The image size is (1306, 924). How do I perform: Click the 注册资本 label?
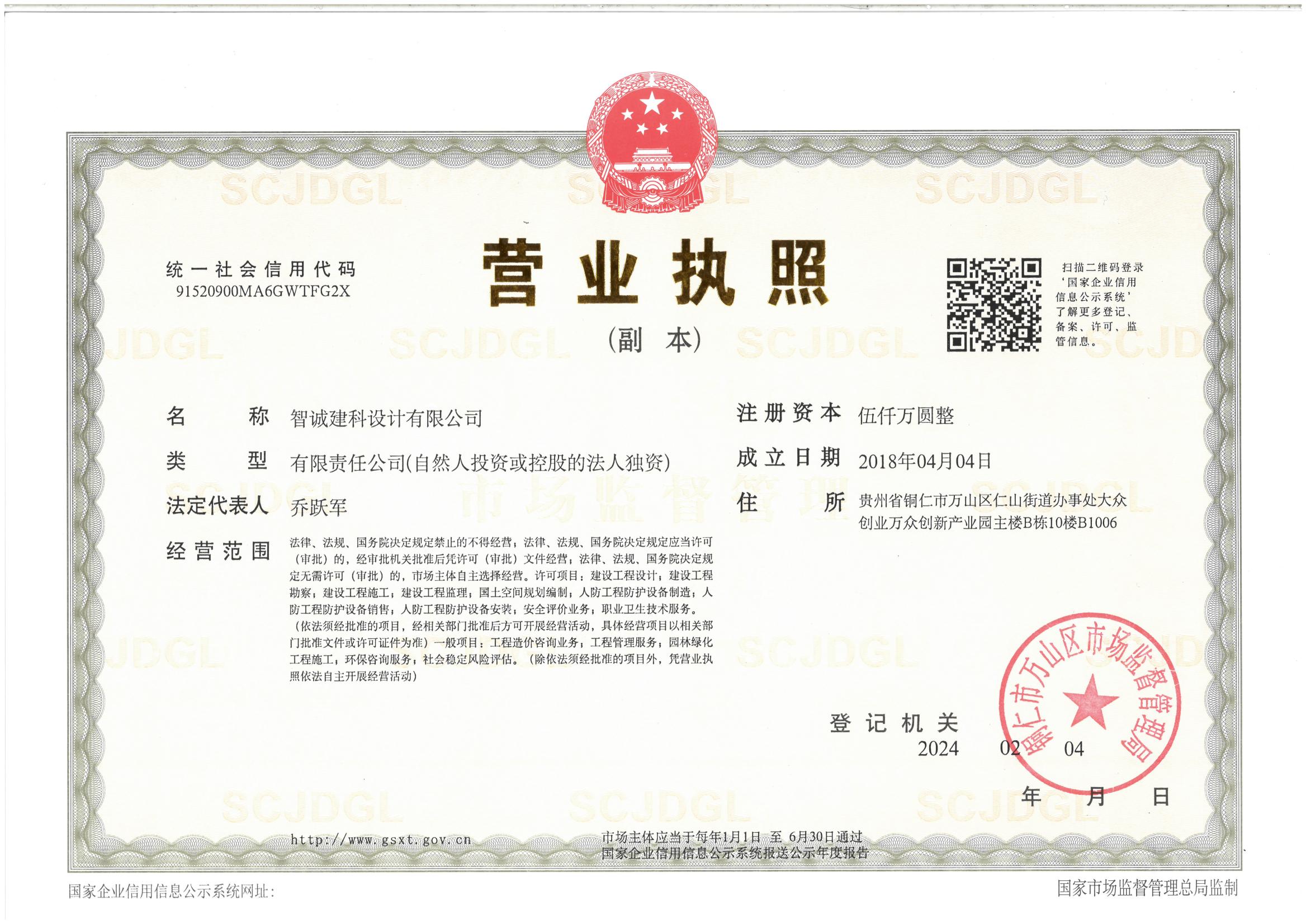(789, 413)
